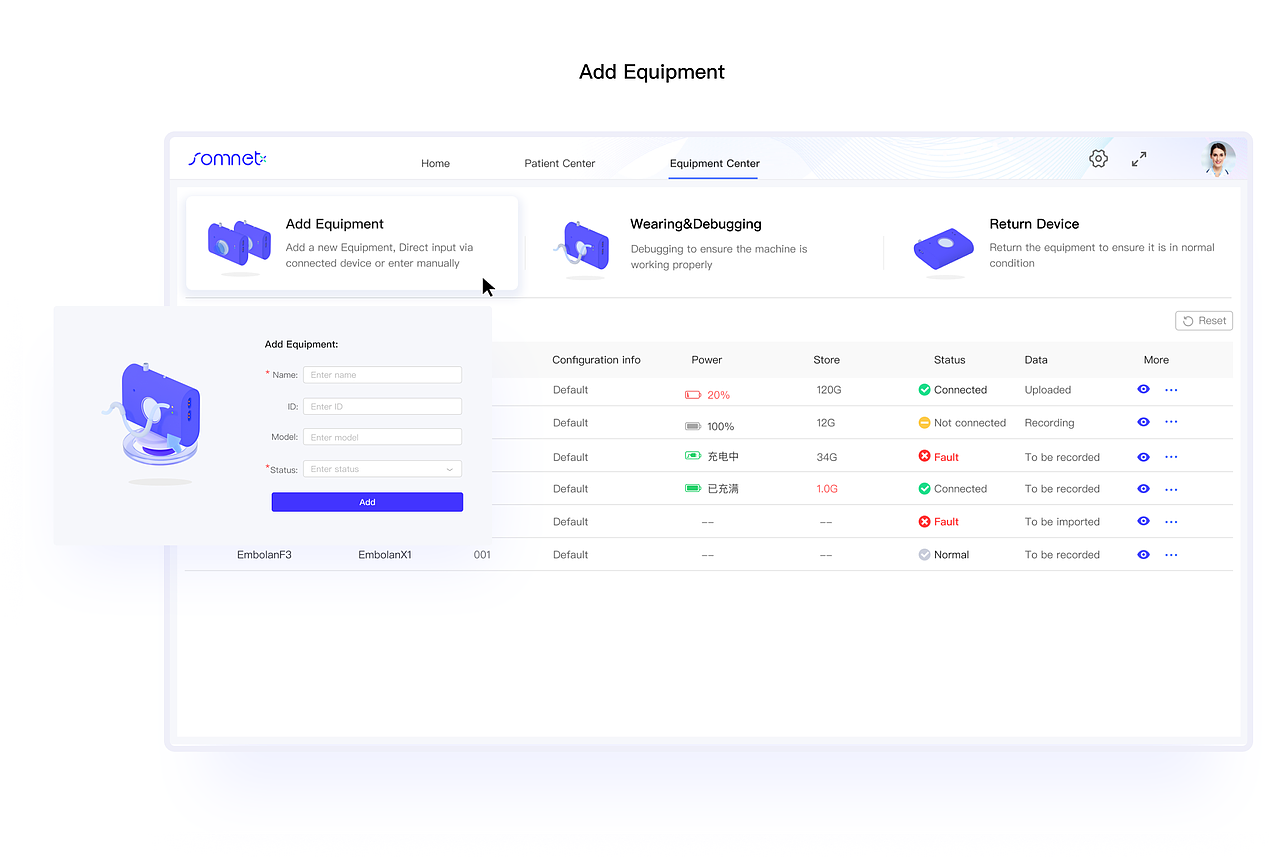Toggle fullscreen with the expand arrows icon
Screen dimensions: 1280x858
click(x=1139, y=159)
